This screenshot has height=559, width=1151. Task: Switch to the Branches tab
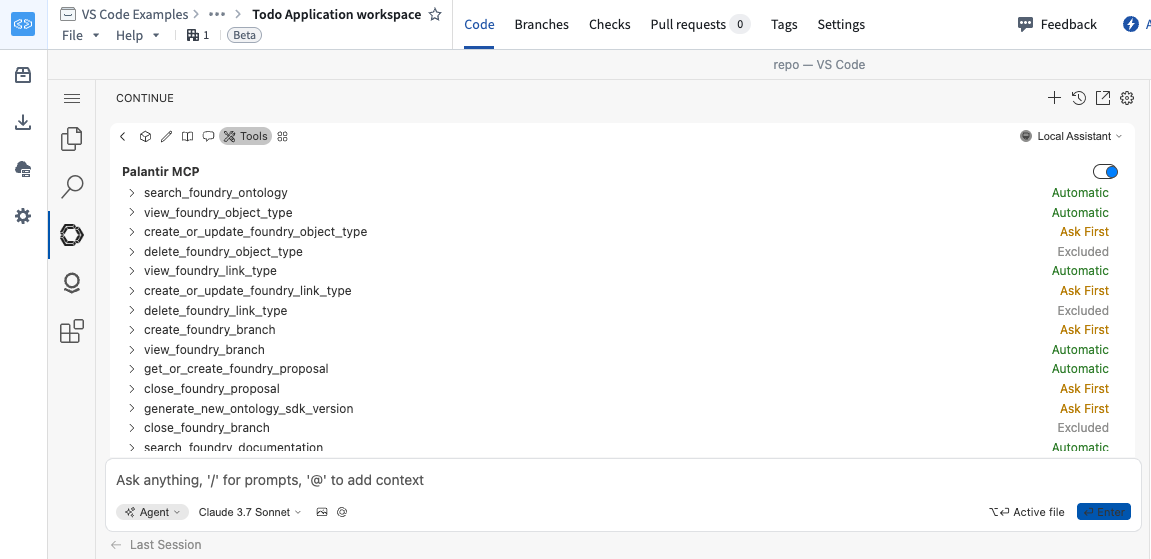[542, 24]
